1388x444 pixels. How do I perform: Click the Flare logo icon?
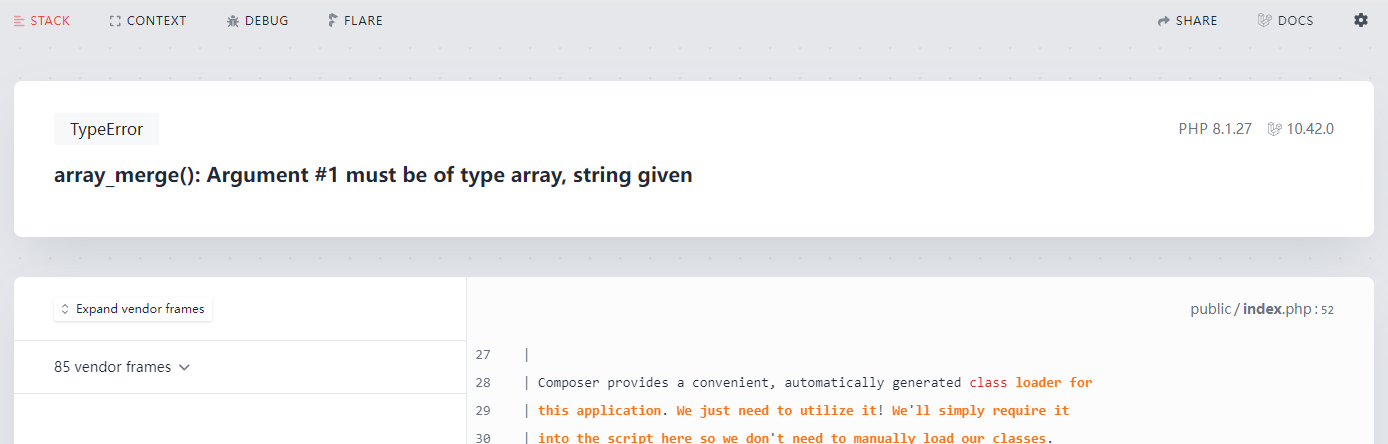pos(333,21)
